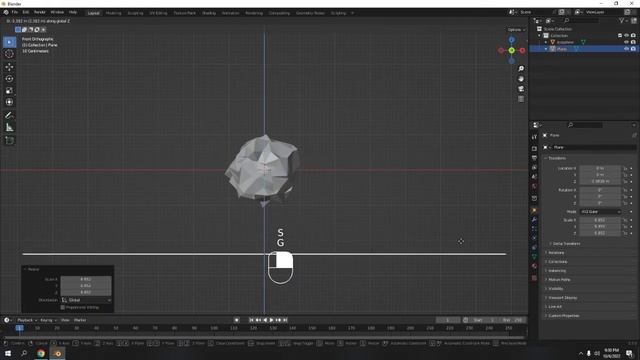Viewport: 640px width, 360px height.
Task: Select the Select Box tool
Action: coord(9,42)
